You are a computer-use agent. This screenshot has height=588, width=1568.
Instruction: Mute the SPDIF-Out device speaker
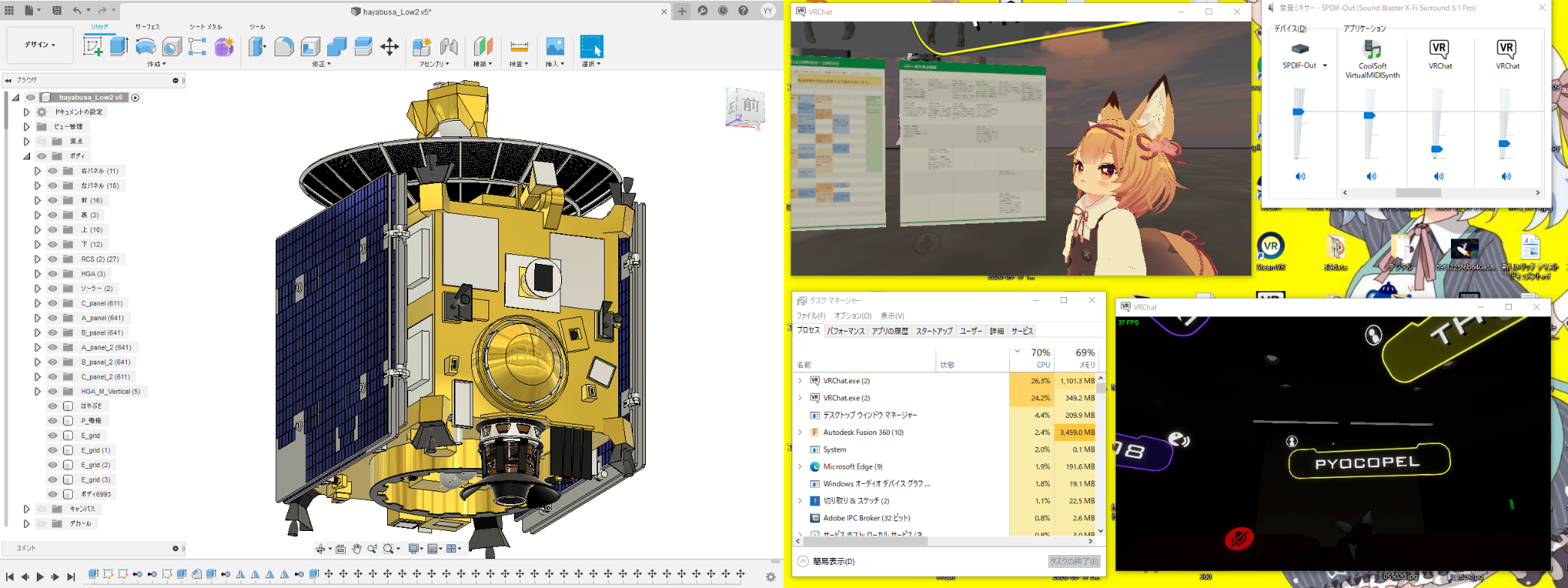coord(1300,176)
